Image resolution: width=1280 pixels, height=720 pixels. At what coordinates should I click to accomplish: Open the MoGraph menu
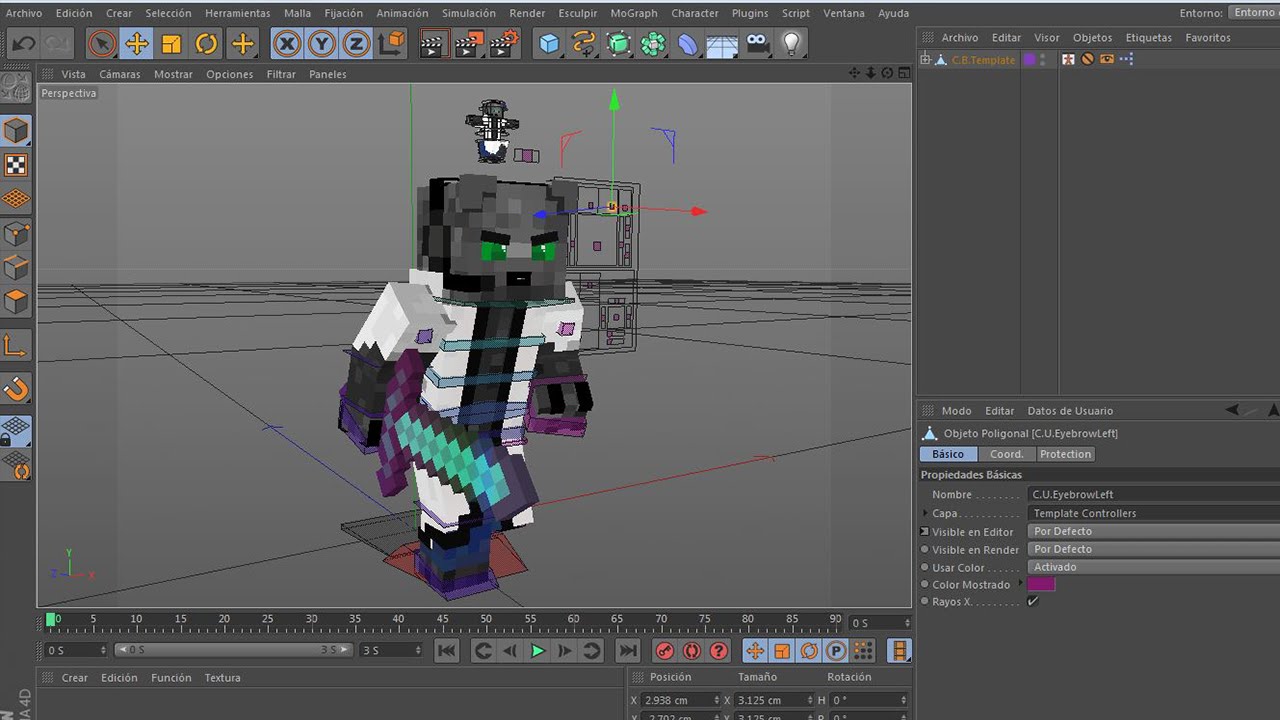(x=634, y=13)
